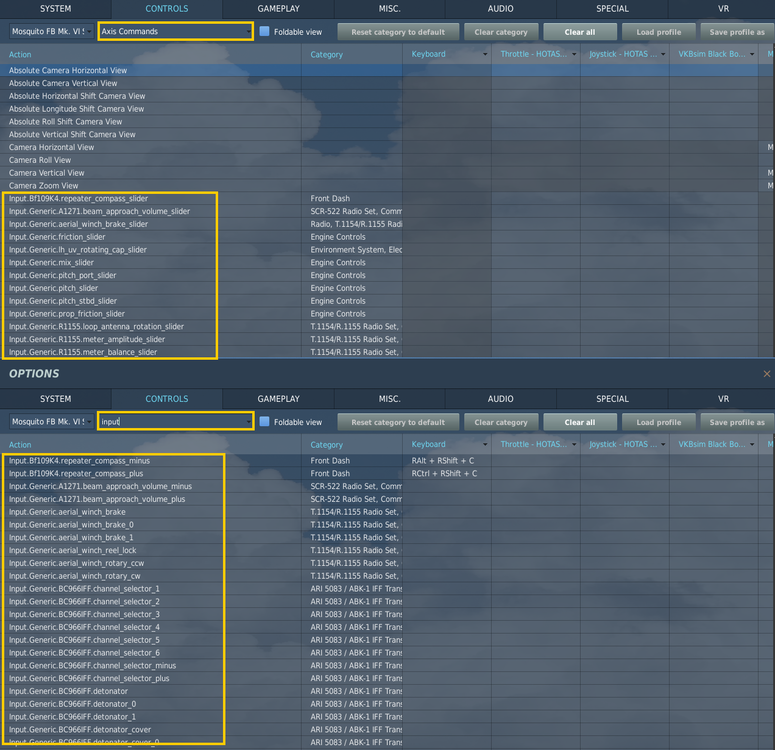This screenshot has height=750, width=775.
Task: Click Clear category button in lower window
Action: [501, 422]
